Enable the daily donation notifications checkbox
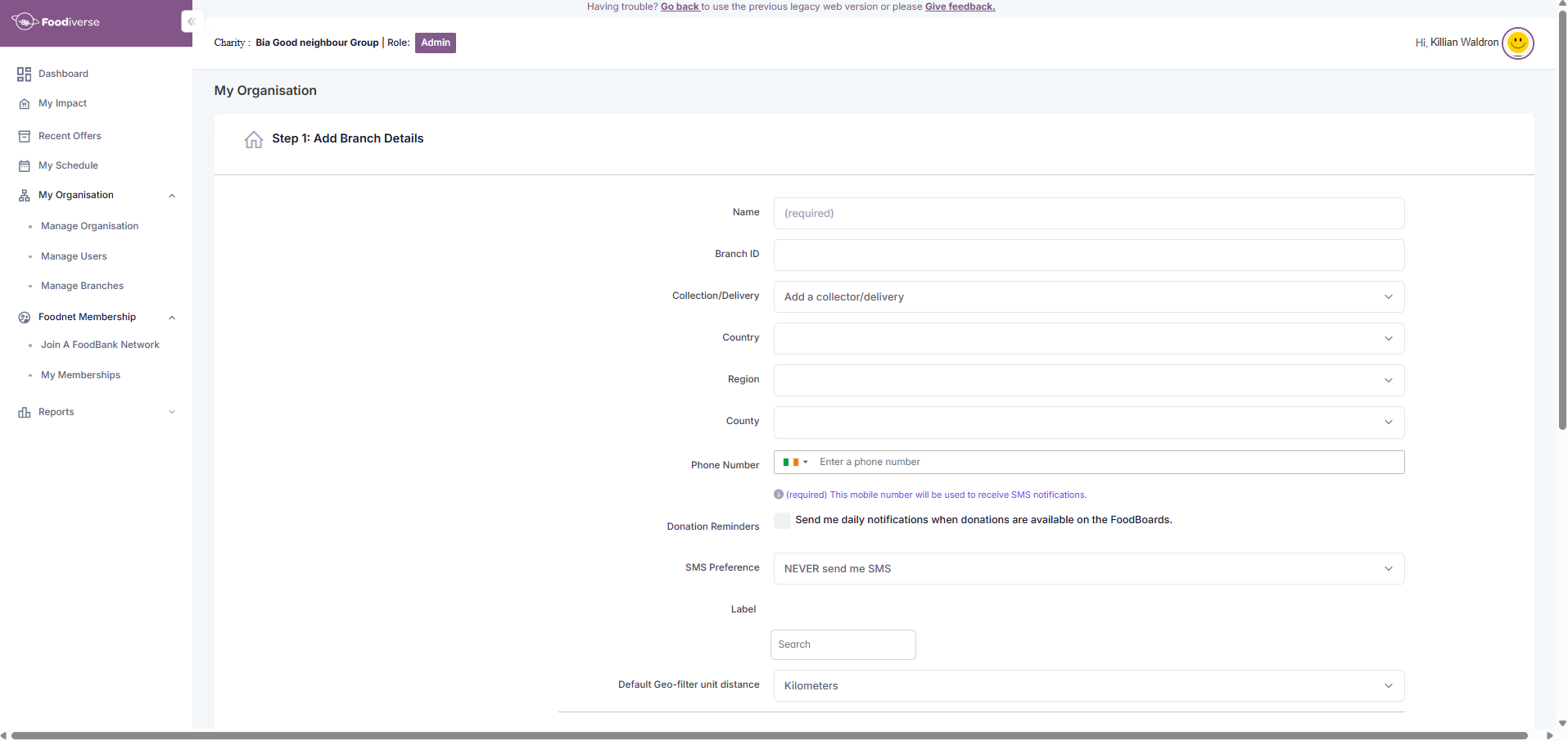This screenshot has height=741, width=1568. click(x=783, y=521)
